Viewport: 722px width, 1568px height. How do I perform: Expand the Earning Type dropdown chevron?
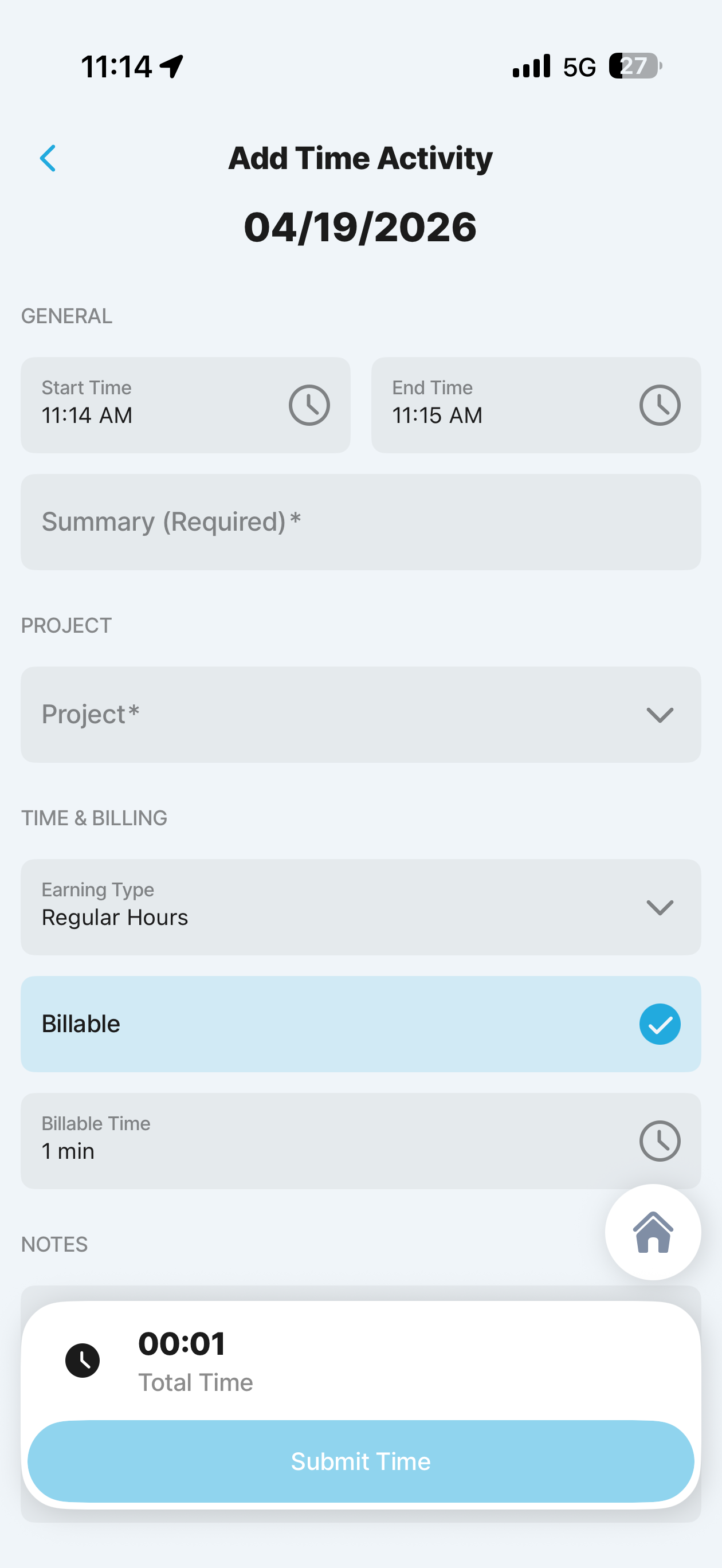[660, 908]
